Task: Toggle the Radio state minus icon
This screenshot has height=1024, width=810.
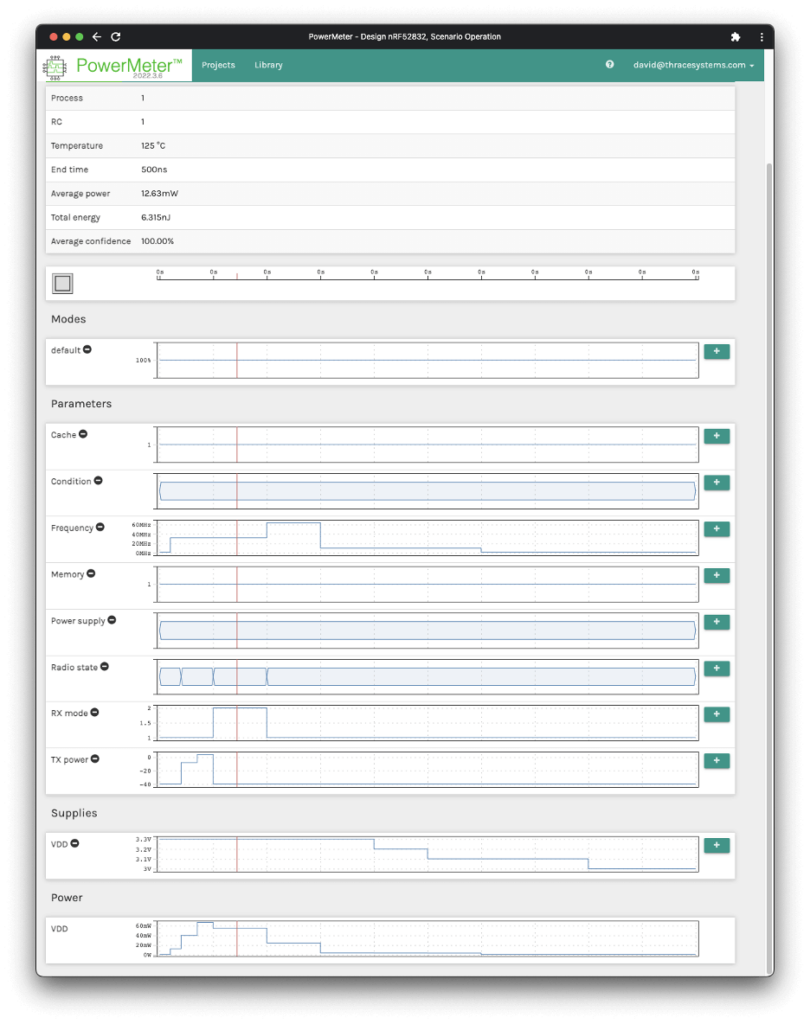Action: (x=104, y=667)
